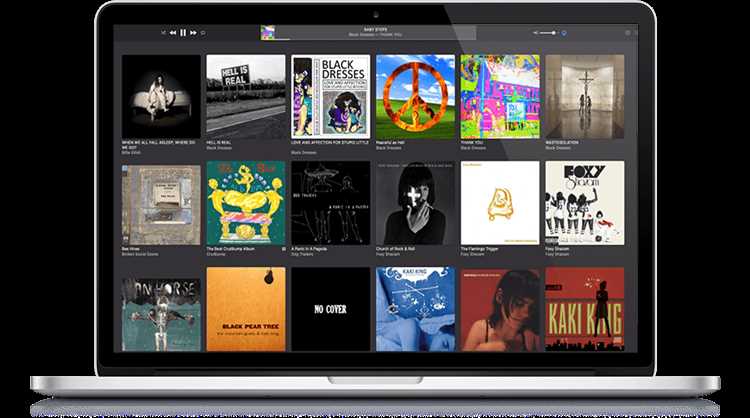Click the THANK YOU album title
This screenshot has width=750, height=418.
[x=472, y=143]
